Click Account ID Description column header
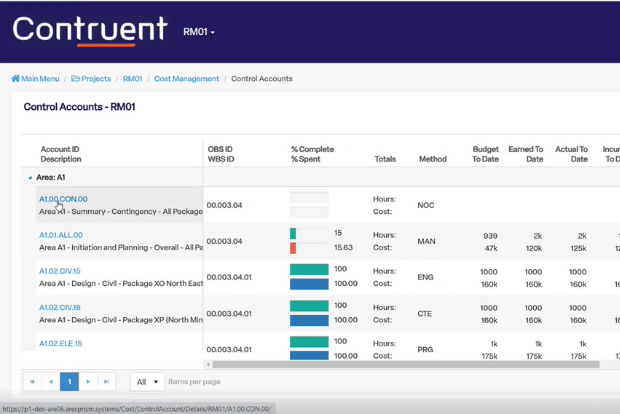 [x=60, y=154]
